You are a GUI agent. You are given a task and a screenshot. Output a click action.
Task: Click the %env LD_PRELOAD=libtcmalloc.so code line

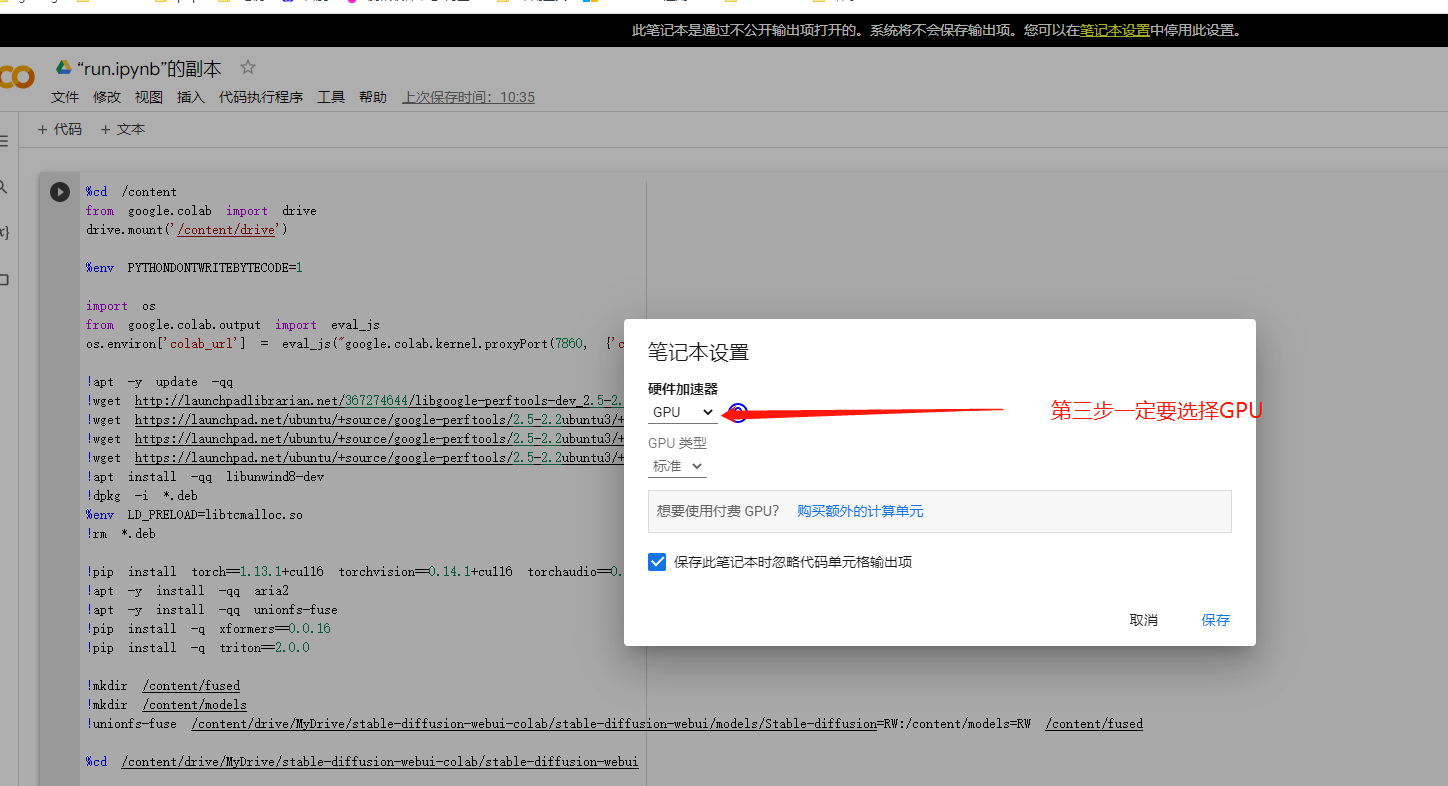coord(194,515)
